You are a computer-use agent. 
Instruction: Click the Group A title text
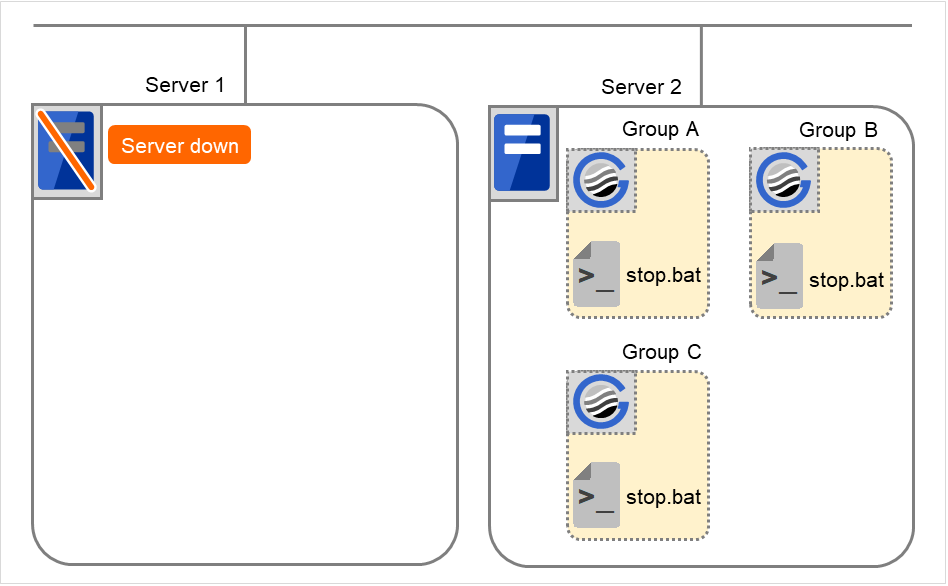click(660, 129)
